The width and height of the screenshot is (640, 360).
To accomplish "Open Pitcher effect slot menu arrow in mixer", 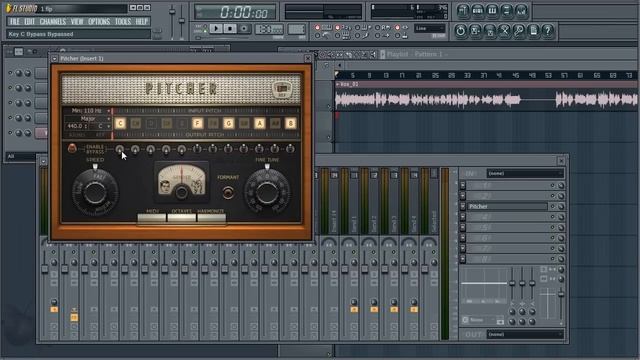I will 463,207.
